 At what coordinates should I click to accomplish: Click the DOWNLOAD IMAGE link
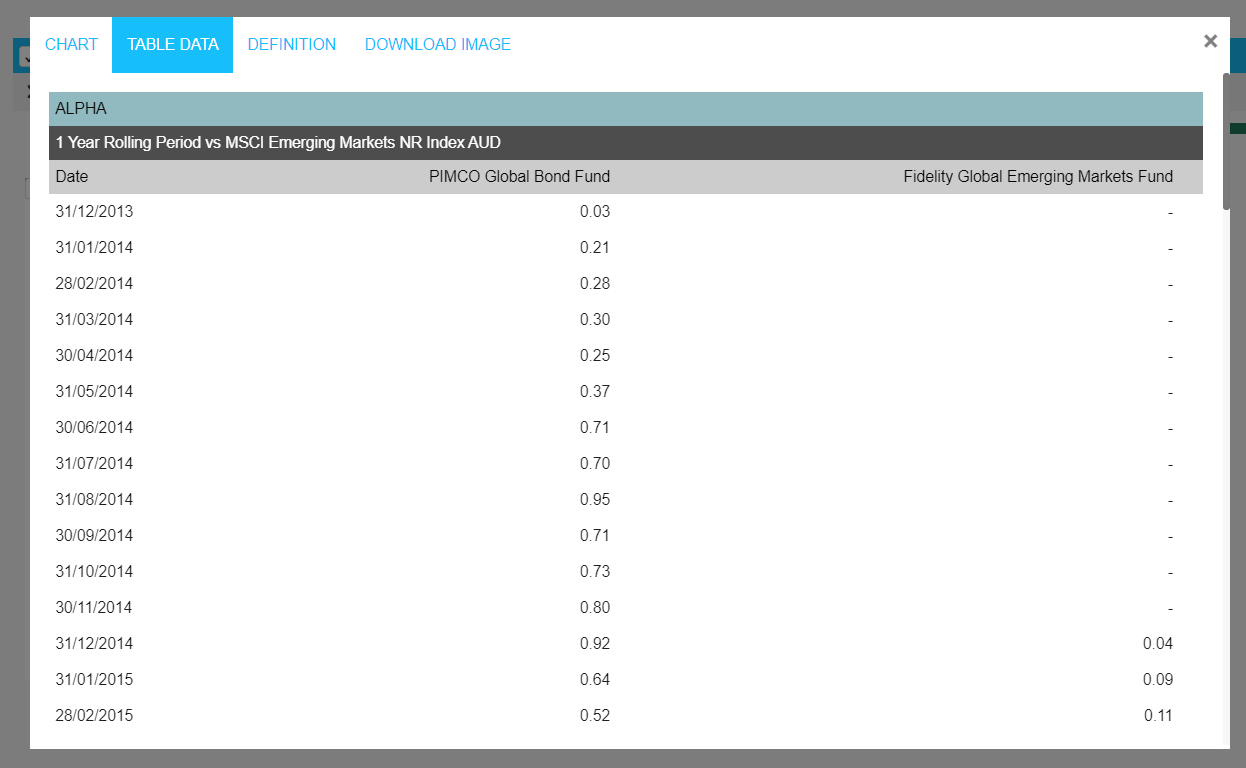tap(437, 45)
